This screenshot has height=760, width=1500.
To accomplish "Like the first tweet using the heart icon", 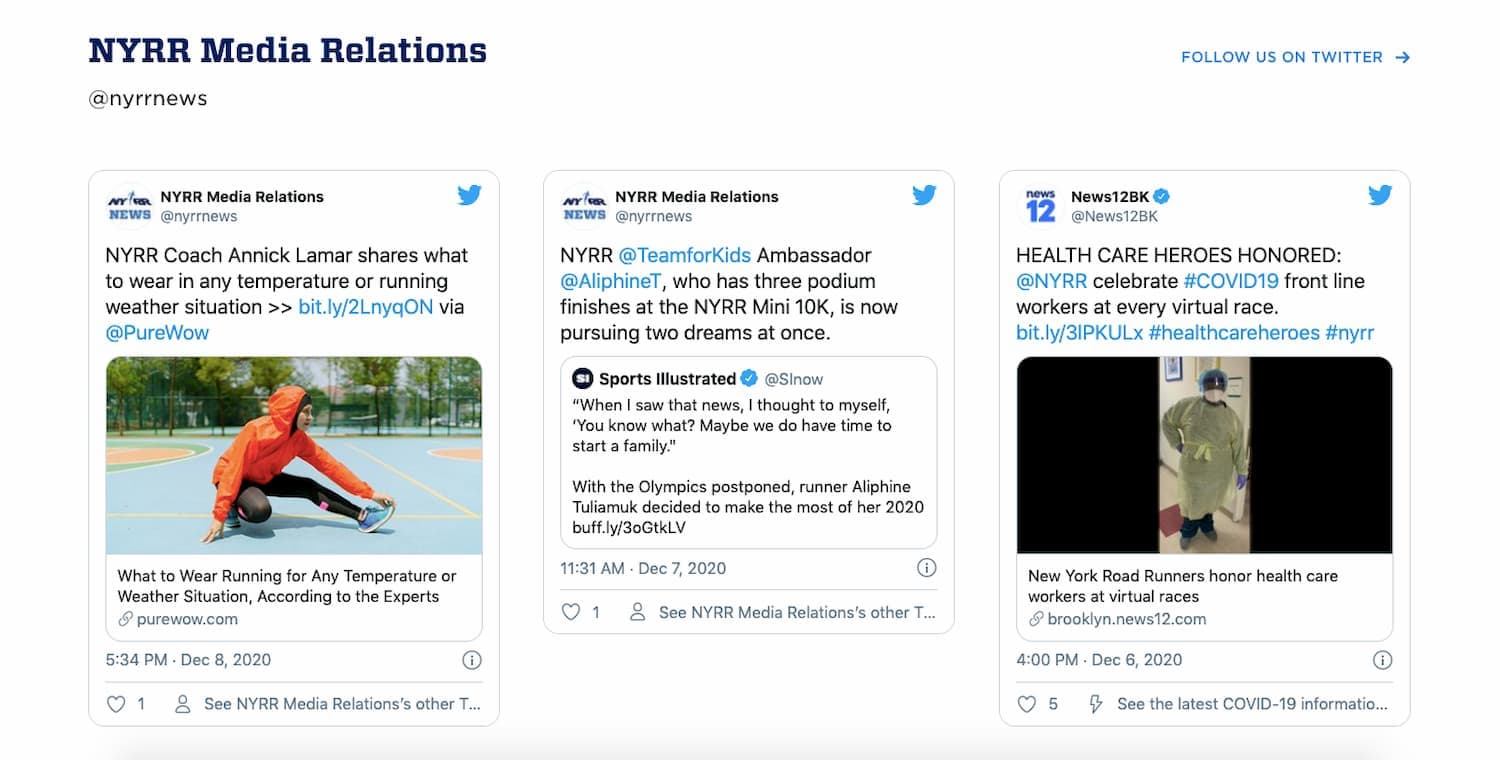I will click(115, 704).
